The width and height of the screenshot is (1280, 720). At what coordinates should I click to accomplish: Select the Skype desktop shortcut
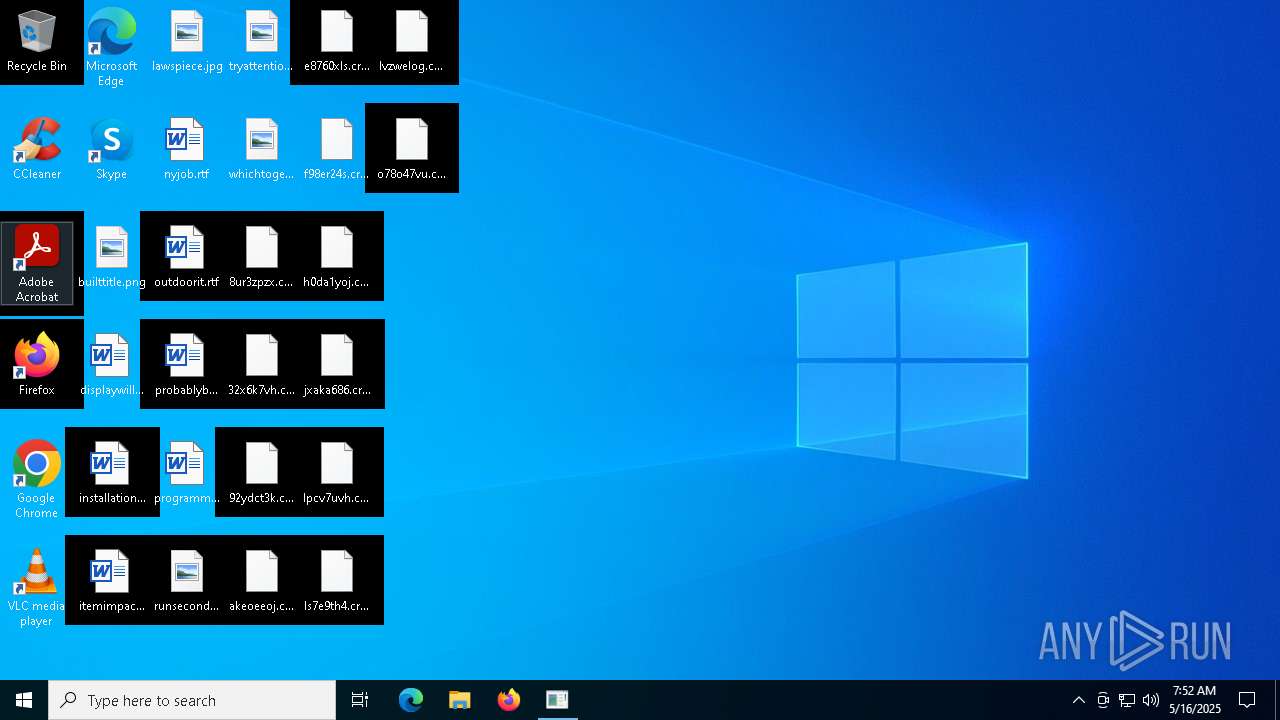point(111,150)
